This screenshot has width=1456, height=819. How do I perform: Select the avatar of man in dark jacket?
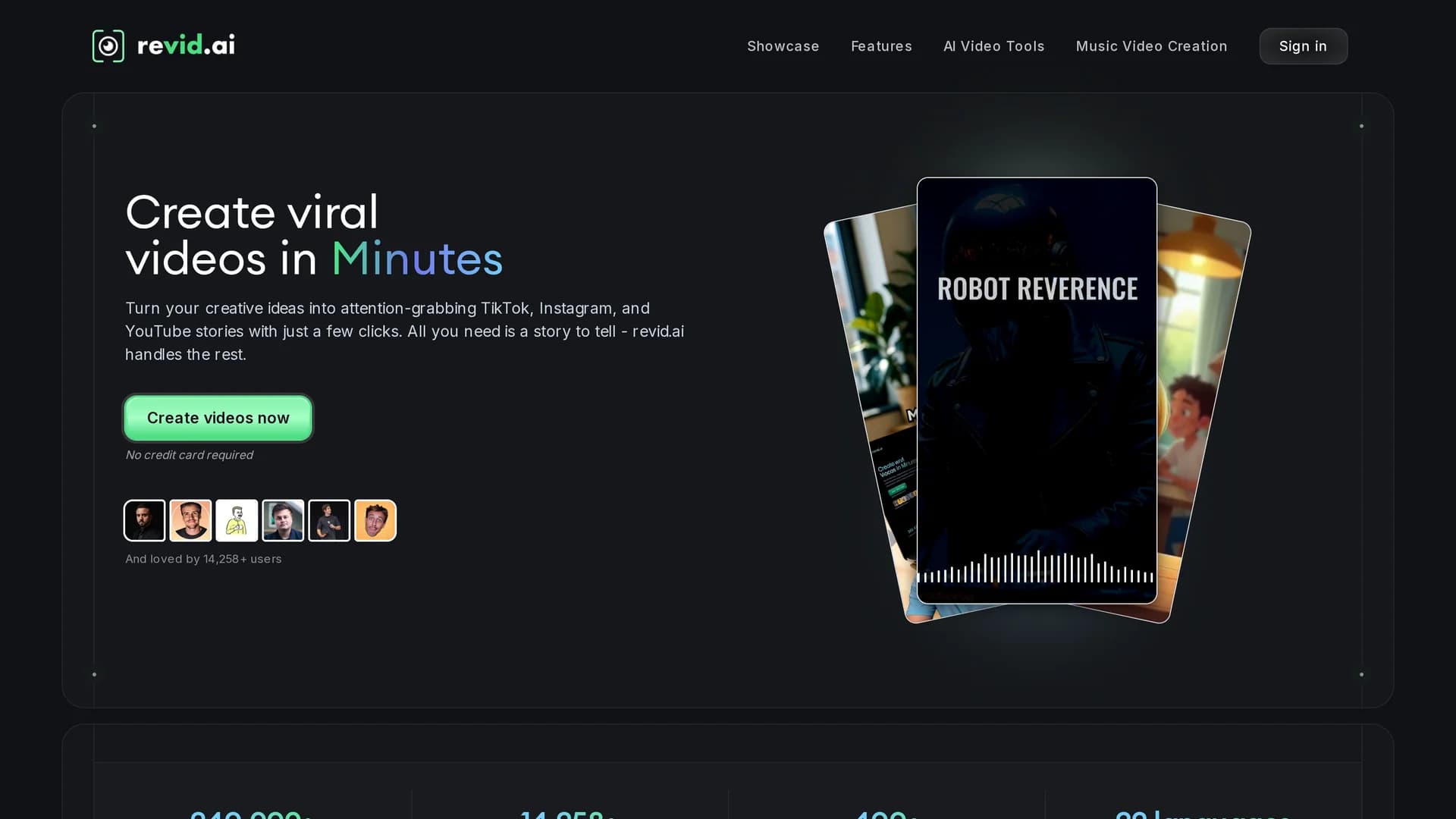click(x=283, y=520)
